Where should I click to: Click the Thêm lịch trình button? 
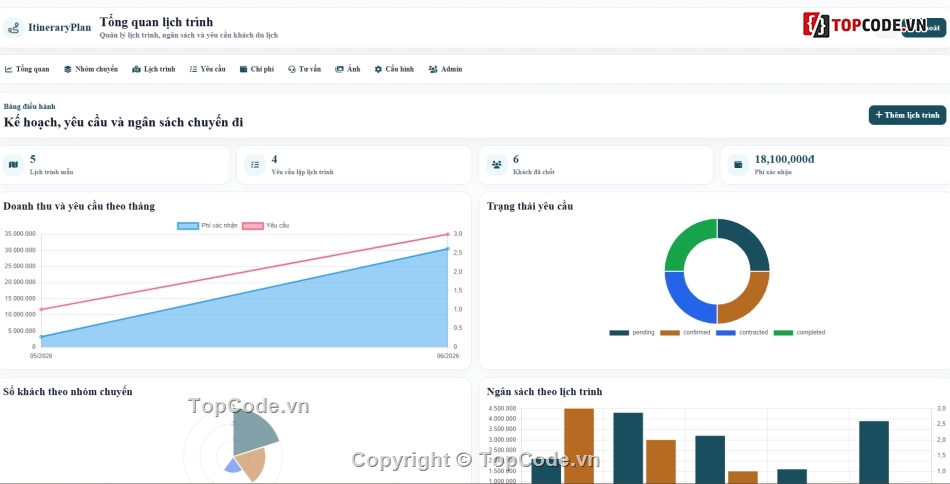(x=907, y=115)
